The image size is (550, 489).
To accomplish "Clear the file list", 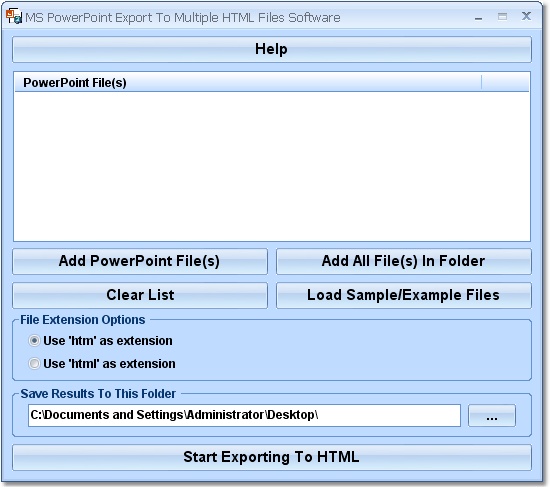I will click(140, 295).
